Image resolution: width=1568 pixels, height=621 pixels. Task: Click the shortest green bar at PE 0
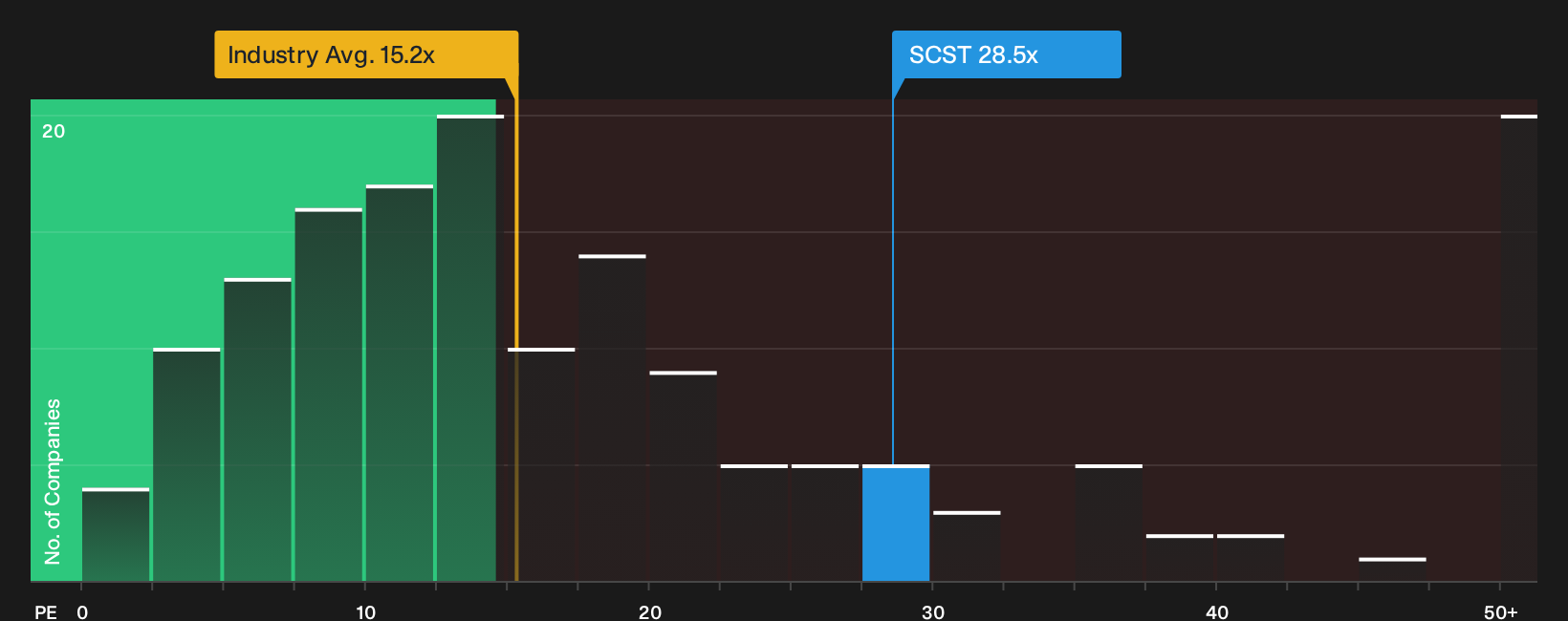[x=116, y=535]
